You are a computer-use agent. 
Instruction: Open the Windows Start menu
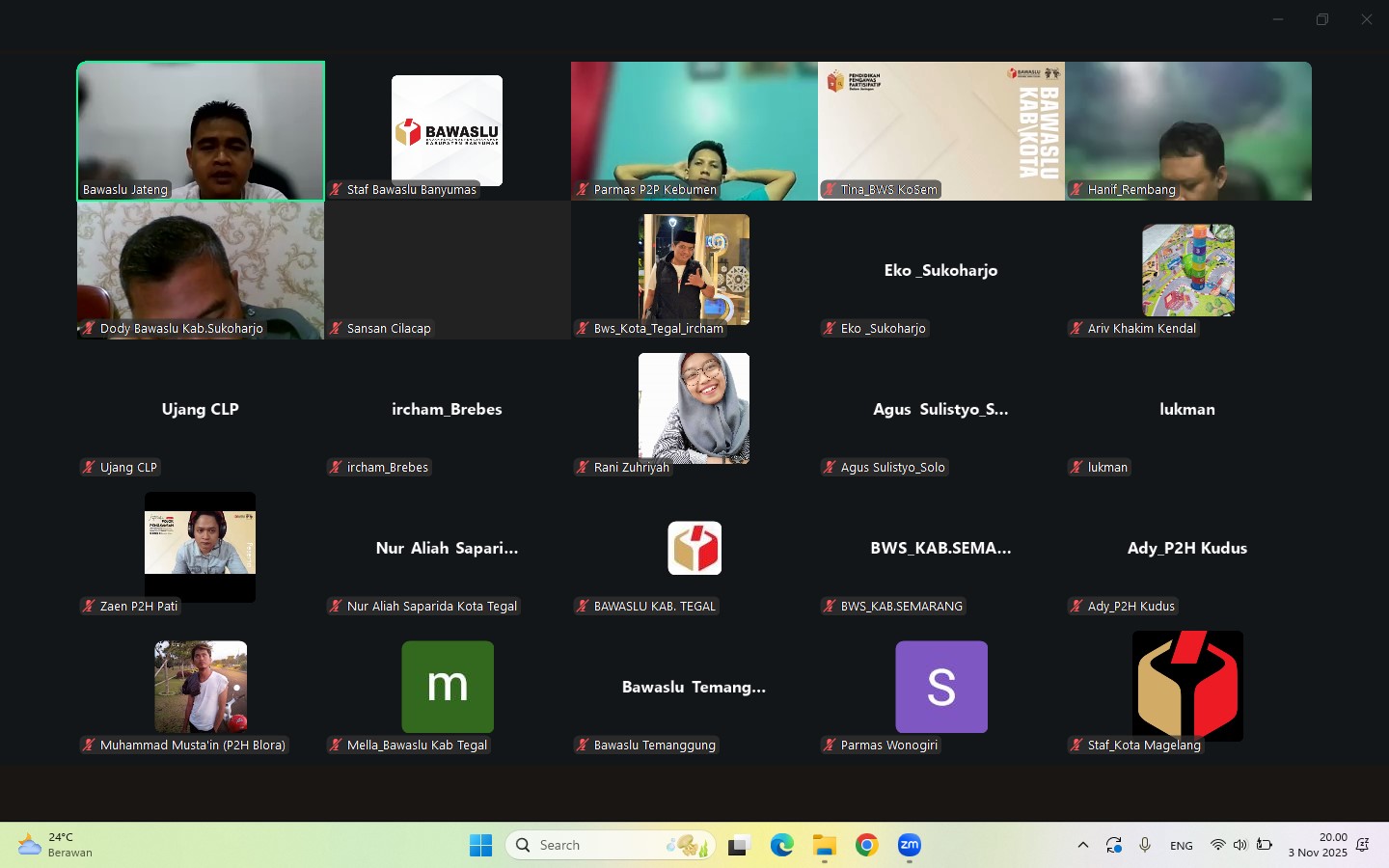click(x=480, y=846)
